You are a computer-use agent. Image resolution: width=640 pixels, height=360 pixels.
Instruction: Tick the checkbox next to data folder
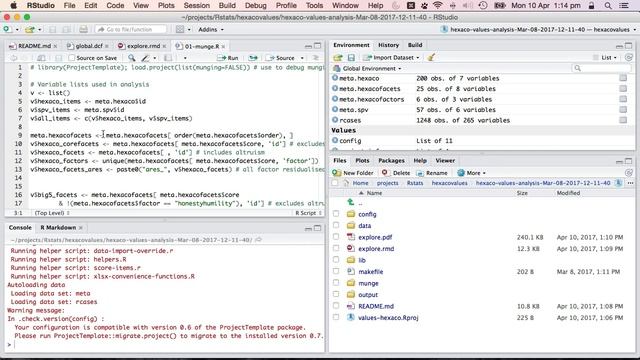click(336, 225)
